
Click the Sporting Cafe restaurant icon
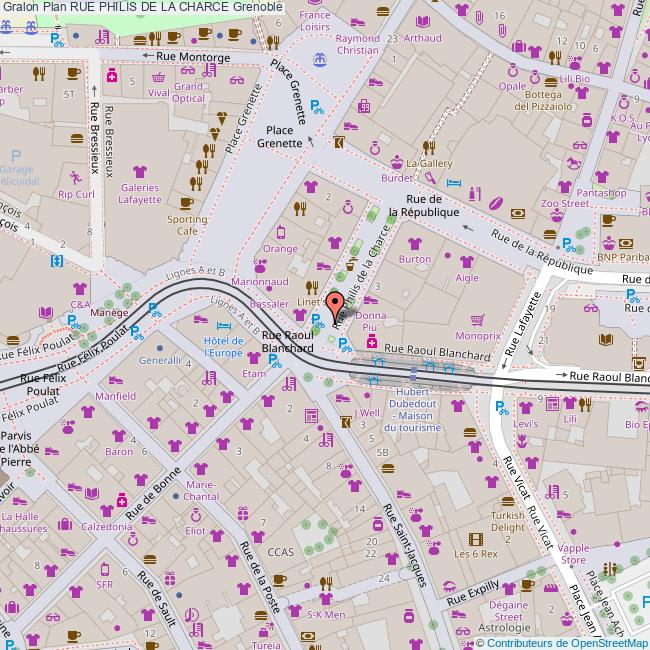tap(187, 200)
